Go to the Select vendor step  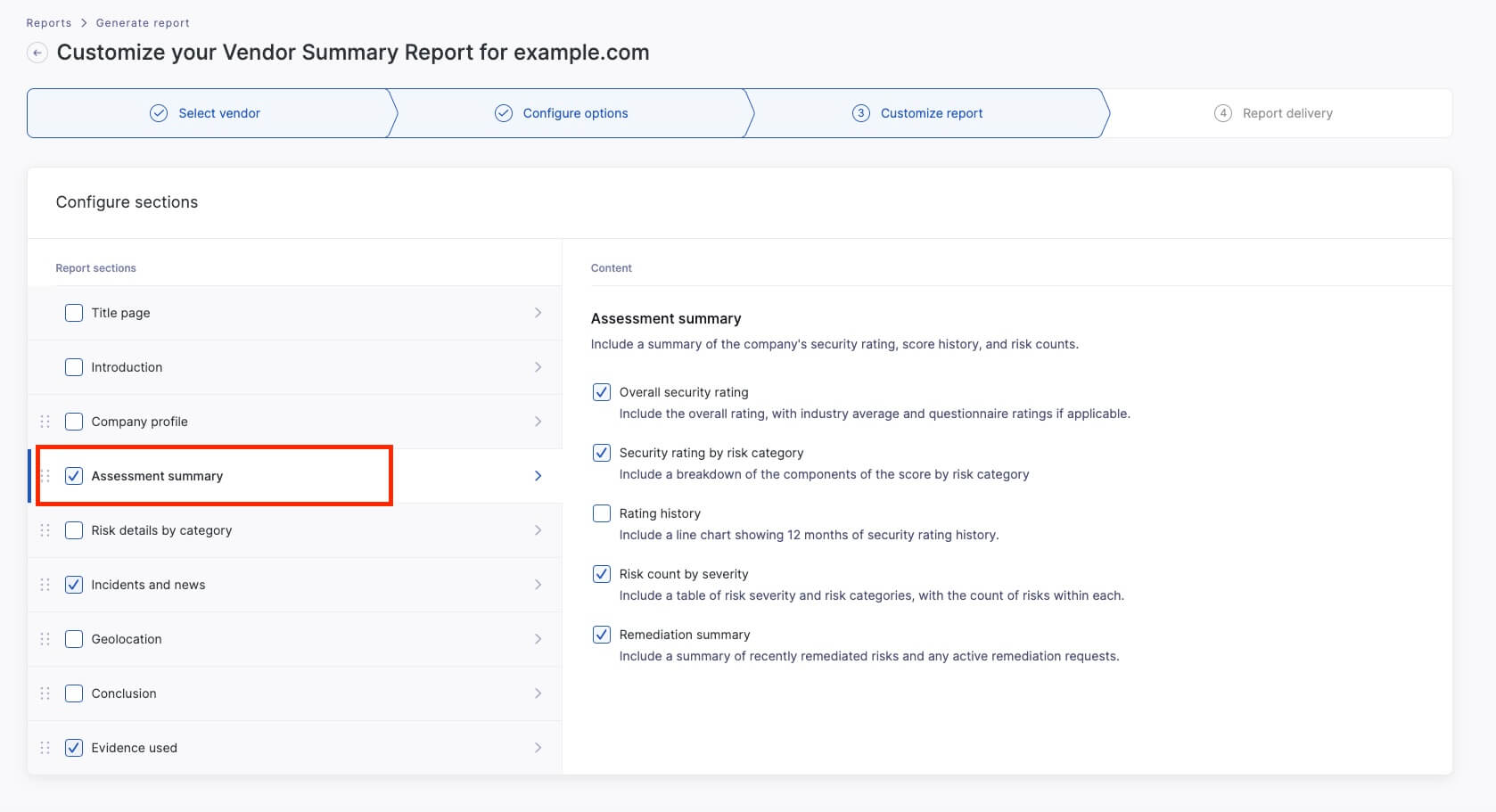coord(211,113)
